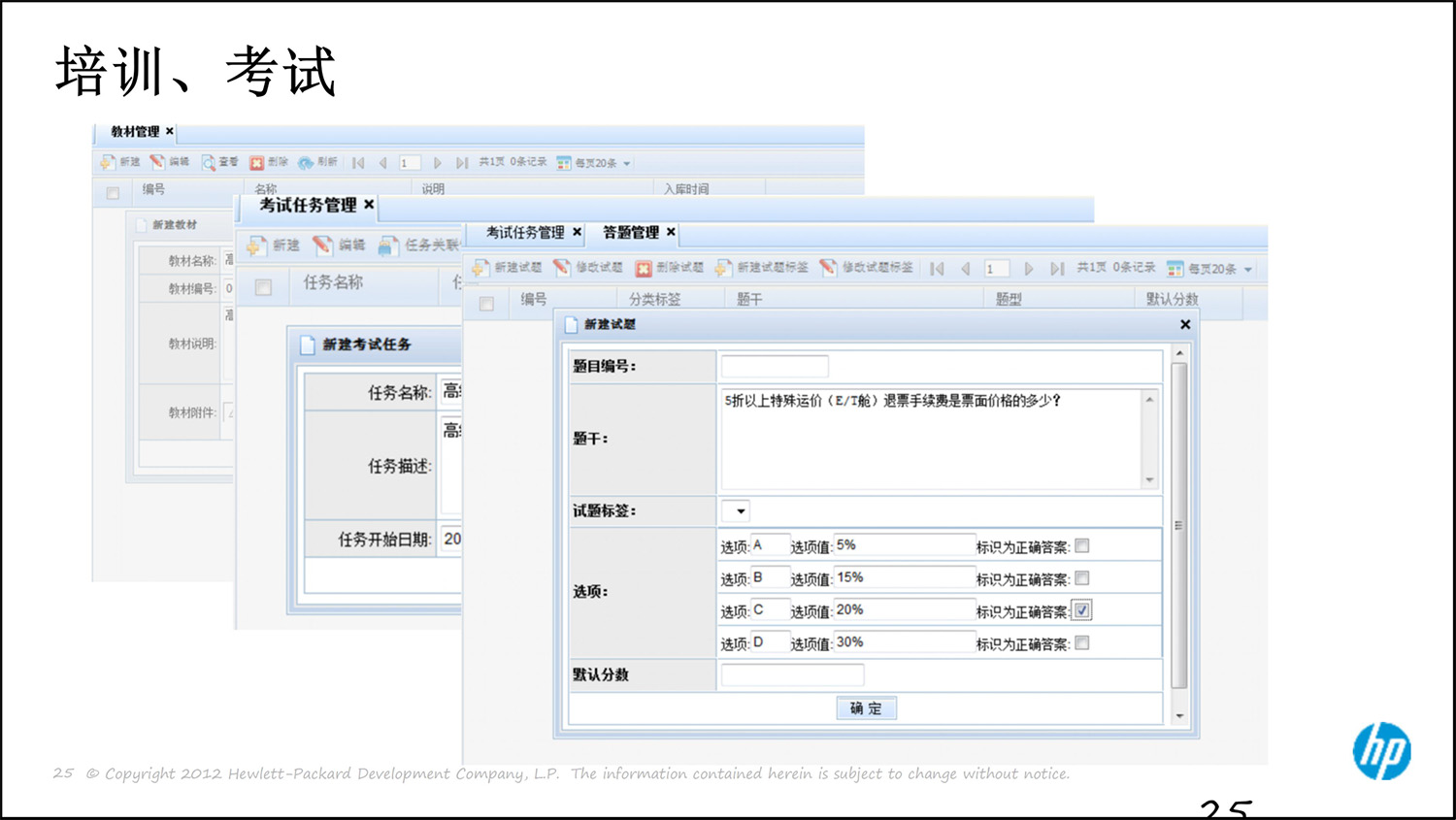Uncheck 标识为正确答案 for option C
Image resolution: width=1456 pixels, height=820 pixels.
[1082, 610]
